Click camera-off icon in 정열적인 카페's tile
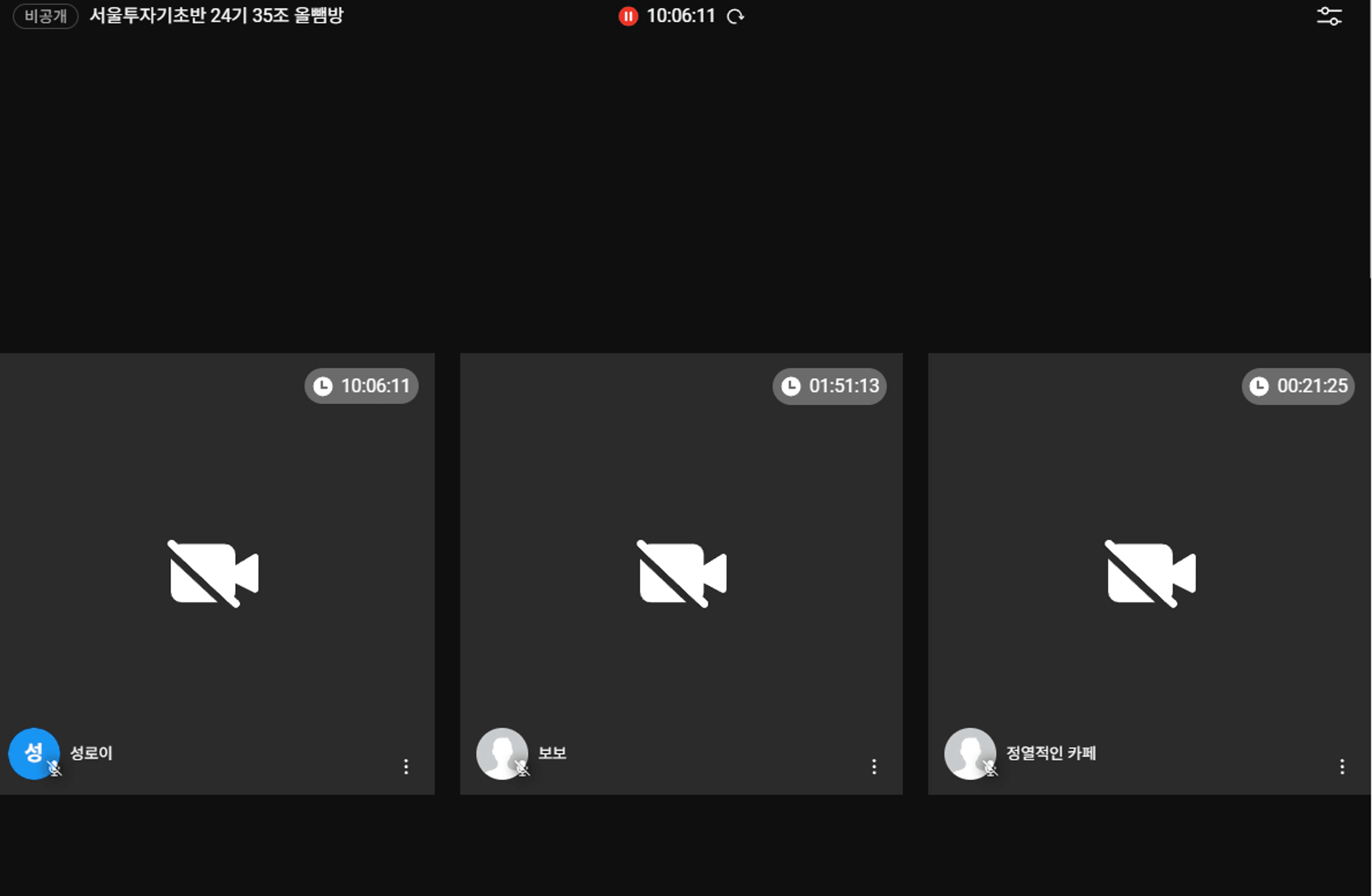The image size is (1372, 896). point(1150,574)
